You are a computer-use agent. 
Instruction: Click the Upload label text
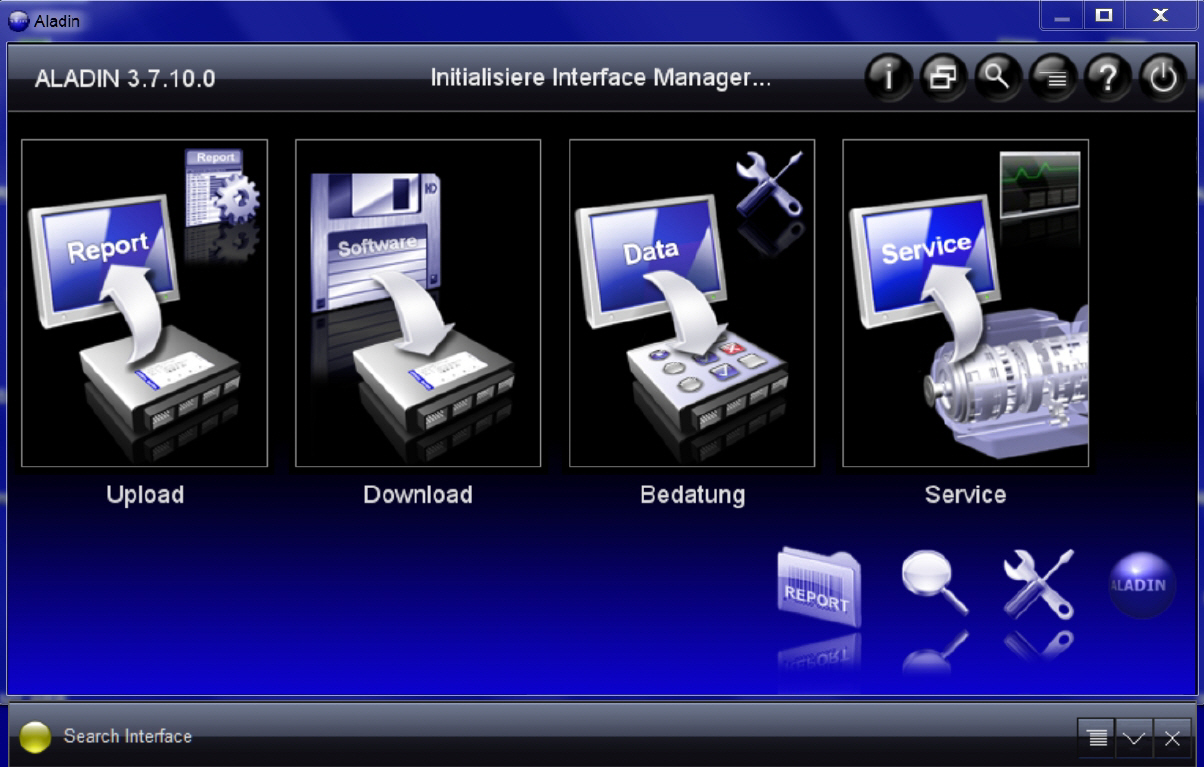145,495
